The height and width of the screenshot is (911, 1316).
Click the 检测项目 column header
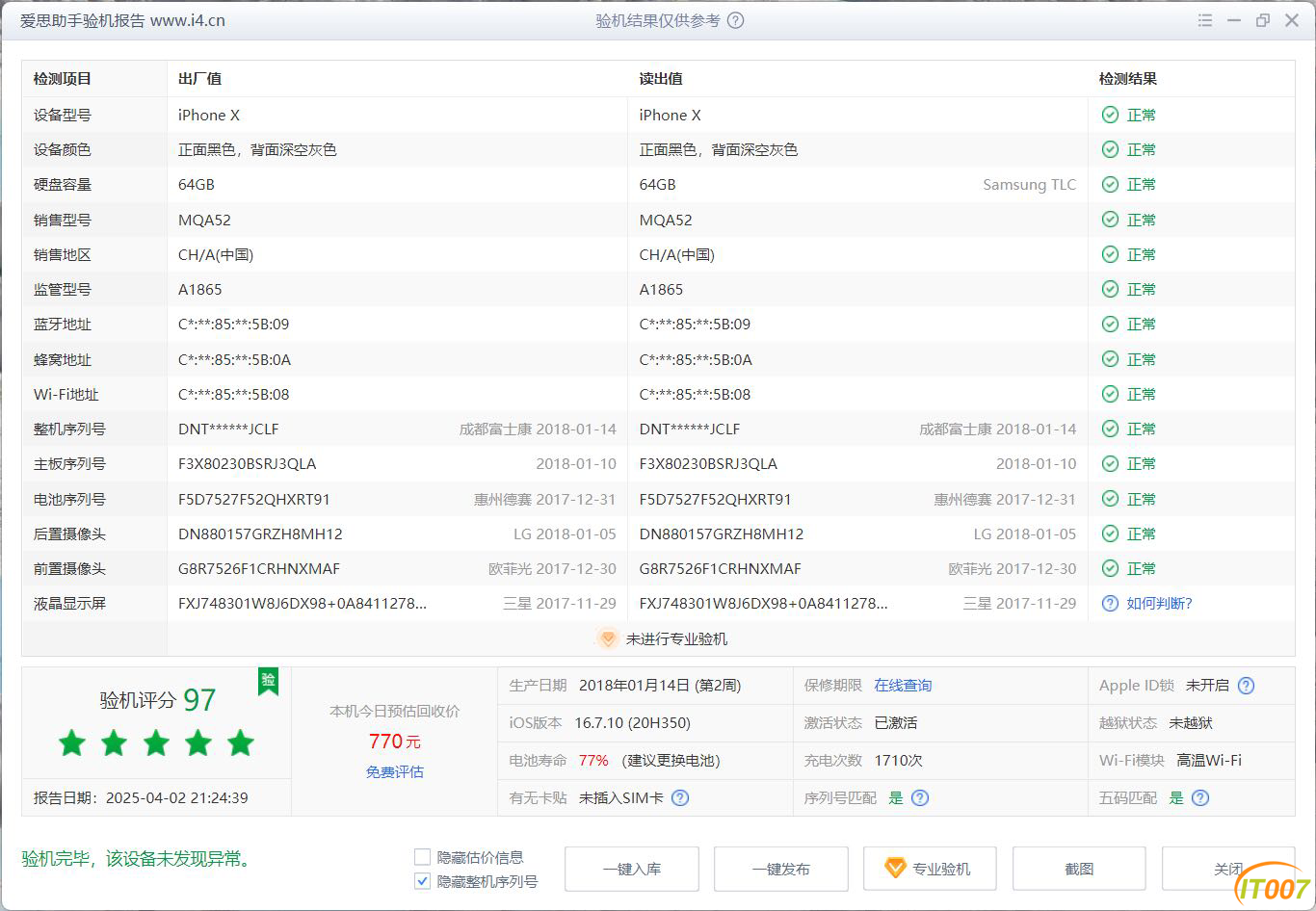click(62, 79)
